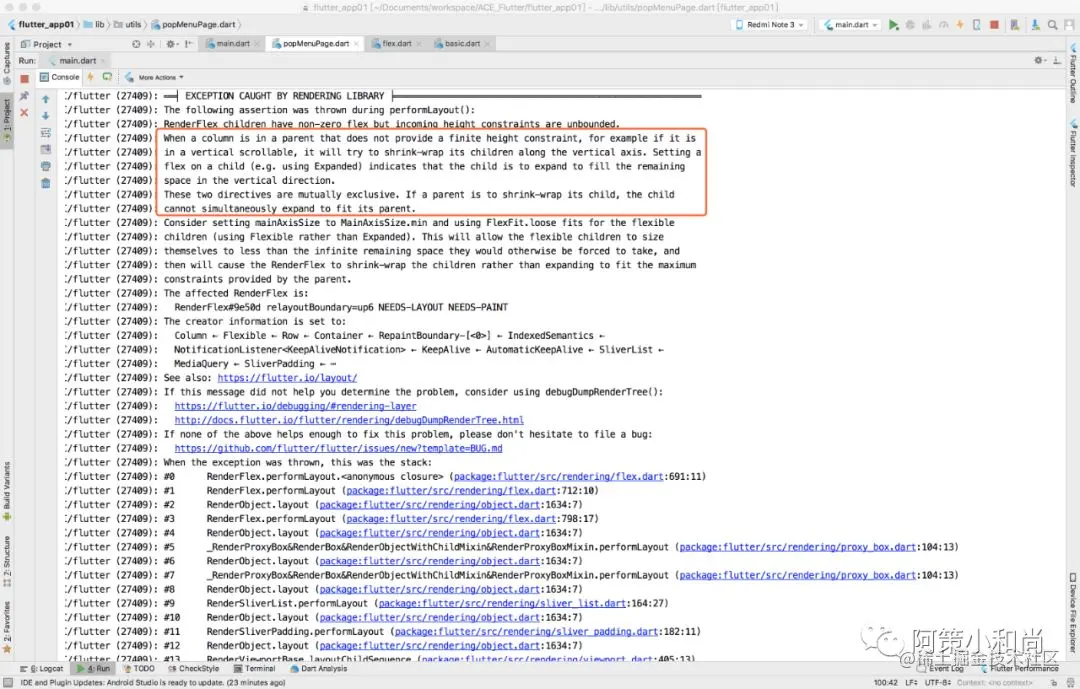The image size is (1080, 689).
Task: Toggle scroll to the end icon in console gutter
Action: click(x=45, y=150)
